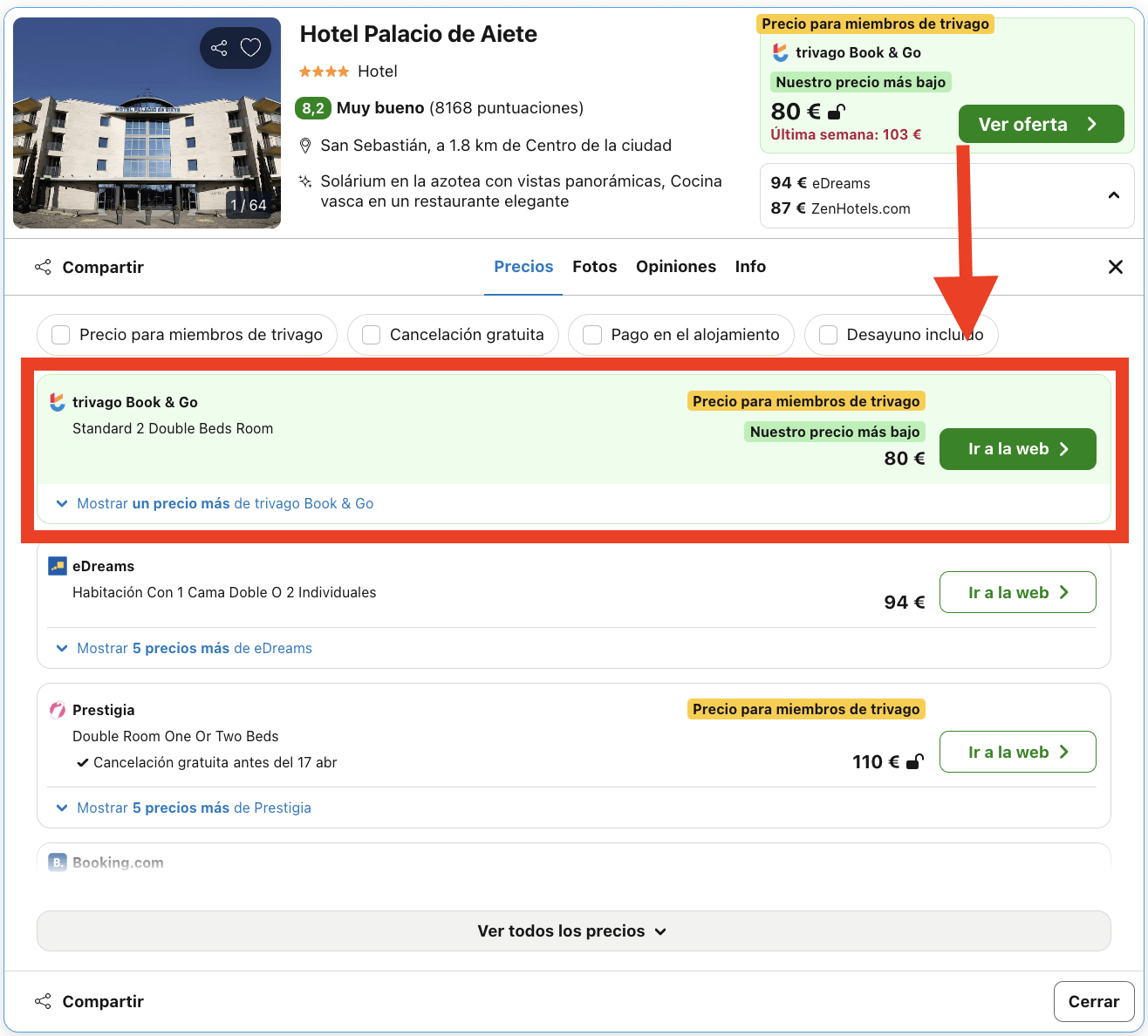The image size is (1148, 1036).
Task: Click Ir a la web for Prestigia
Action: 1018,752
